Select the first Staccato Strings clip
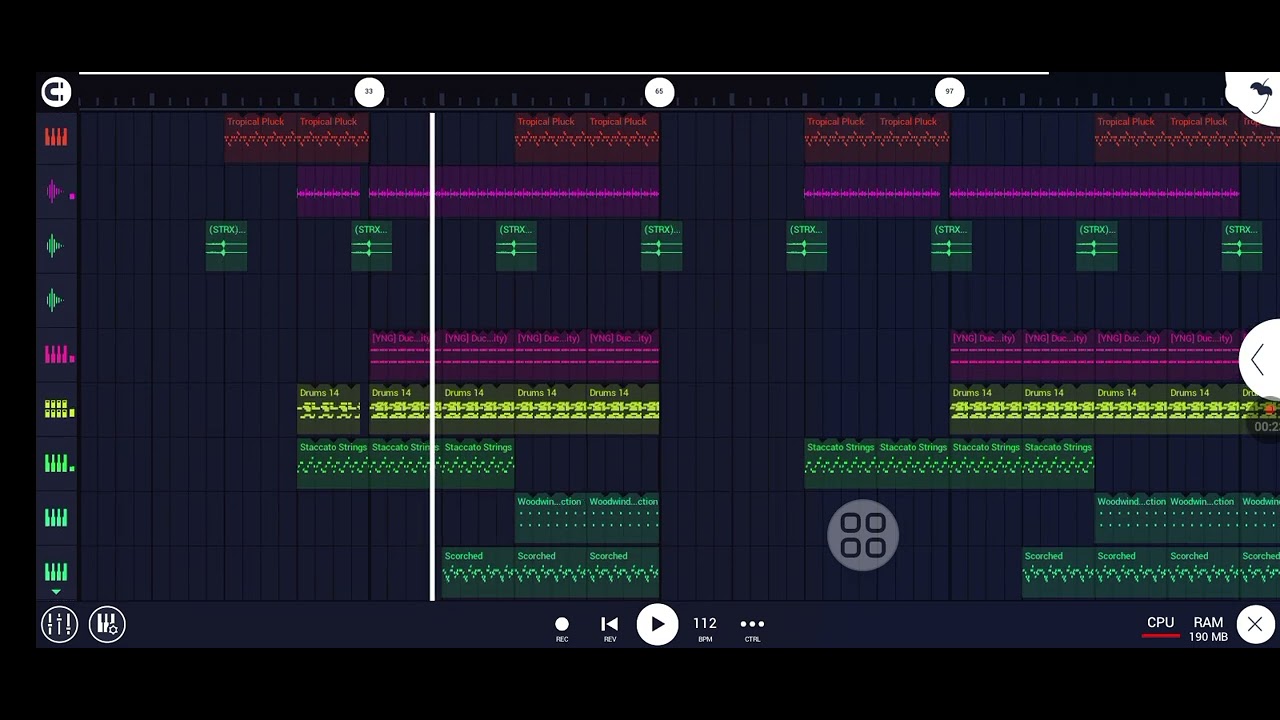Viewport: 1280px width, 720px height. [x=333, y=463]
